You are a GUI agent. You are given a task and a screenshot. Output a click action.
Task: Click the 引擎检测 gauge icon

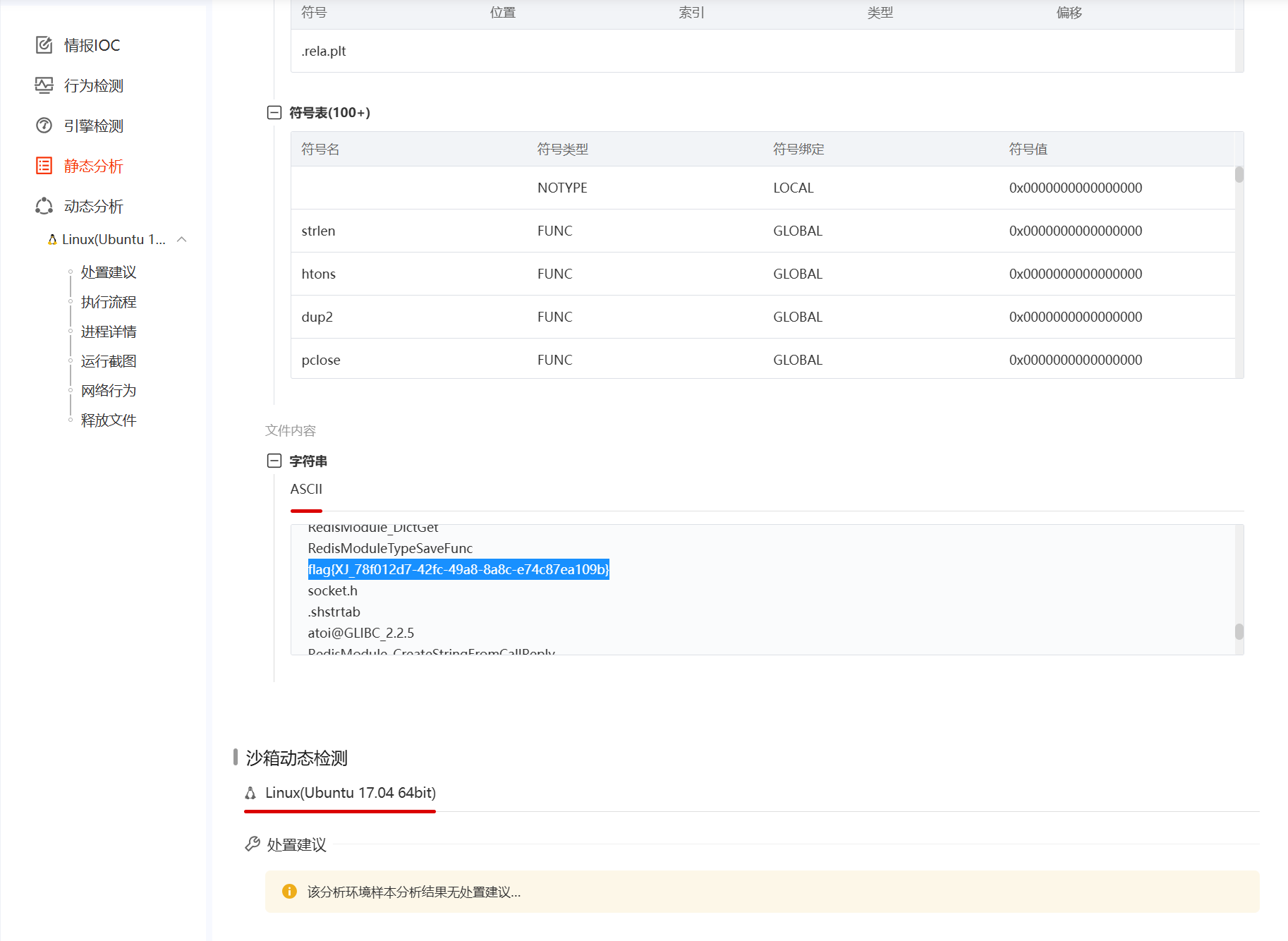(x=44, y=126)
